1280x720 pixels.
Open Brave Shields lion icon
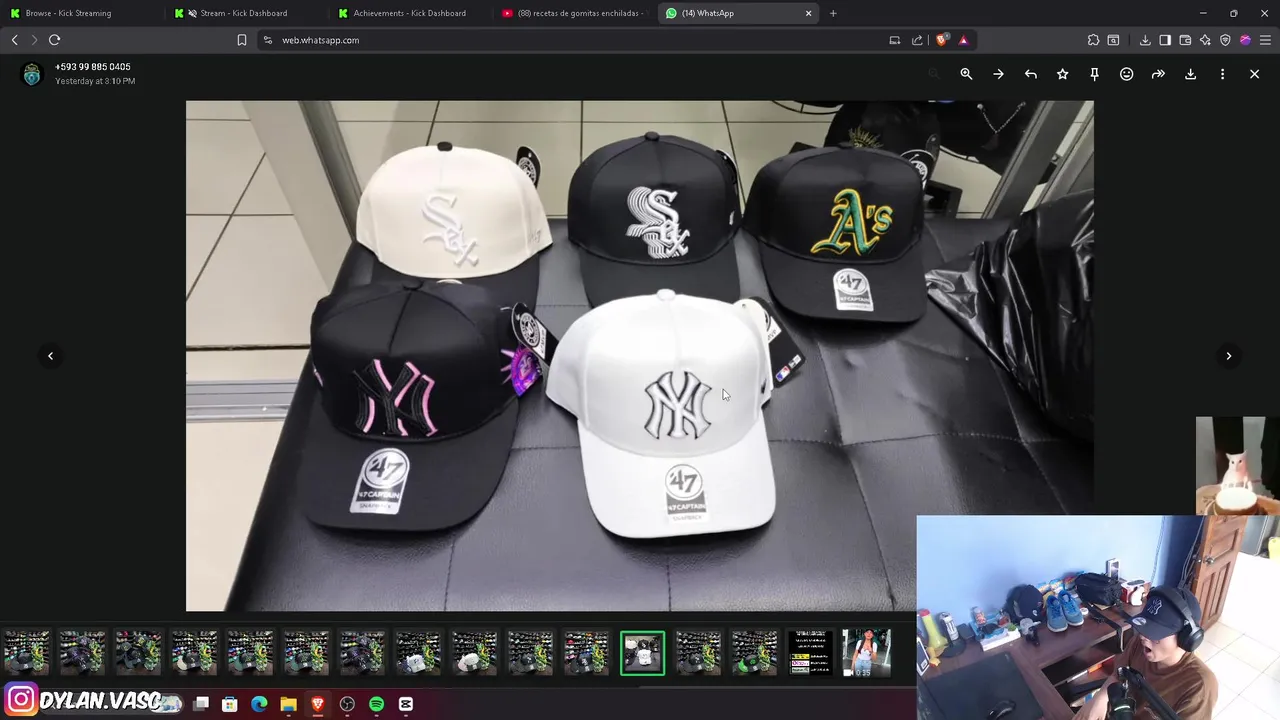point(942,40)
